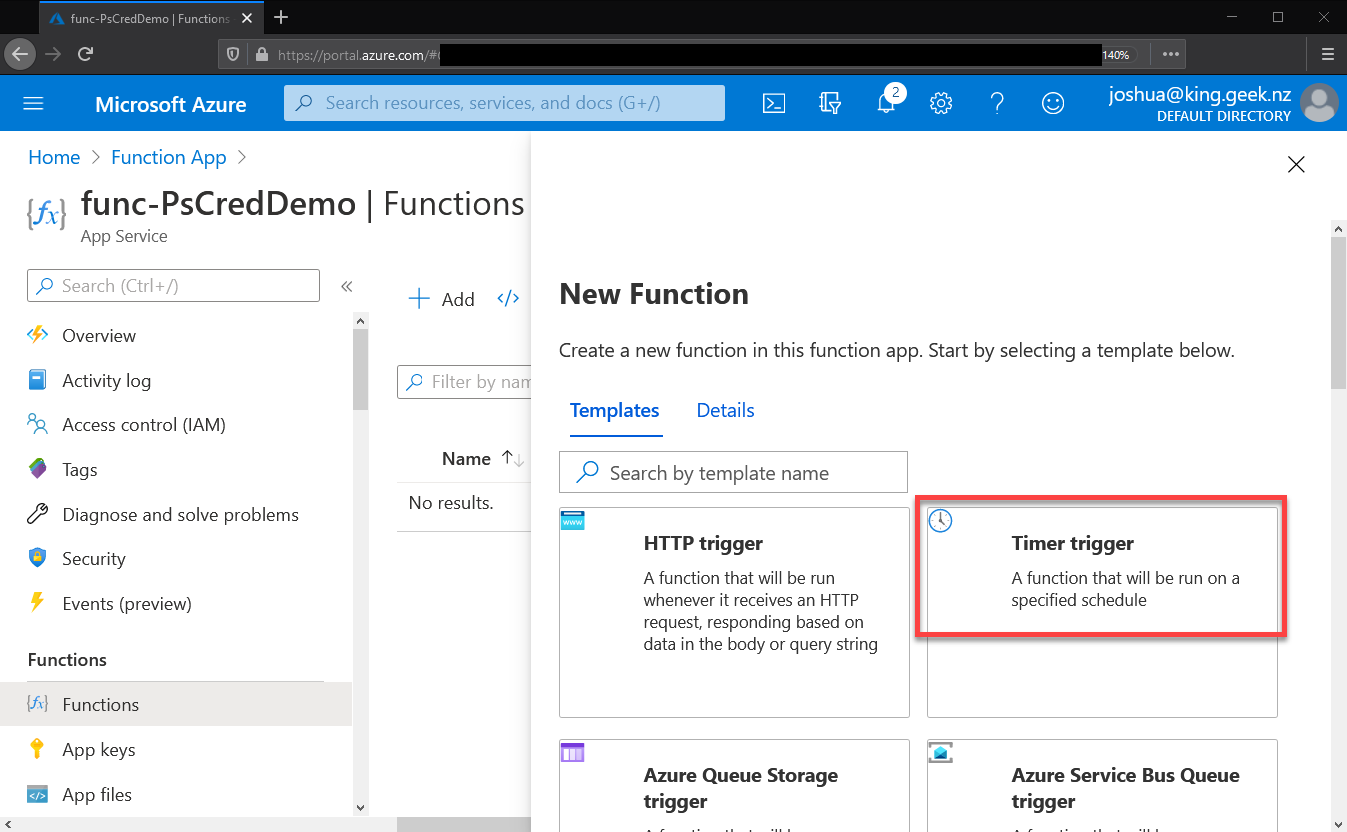Switch to the Details tab
Viewport: 1347px width, 832px height.
(x=725, y=410)
